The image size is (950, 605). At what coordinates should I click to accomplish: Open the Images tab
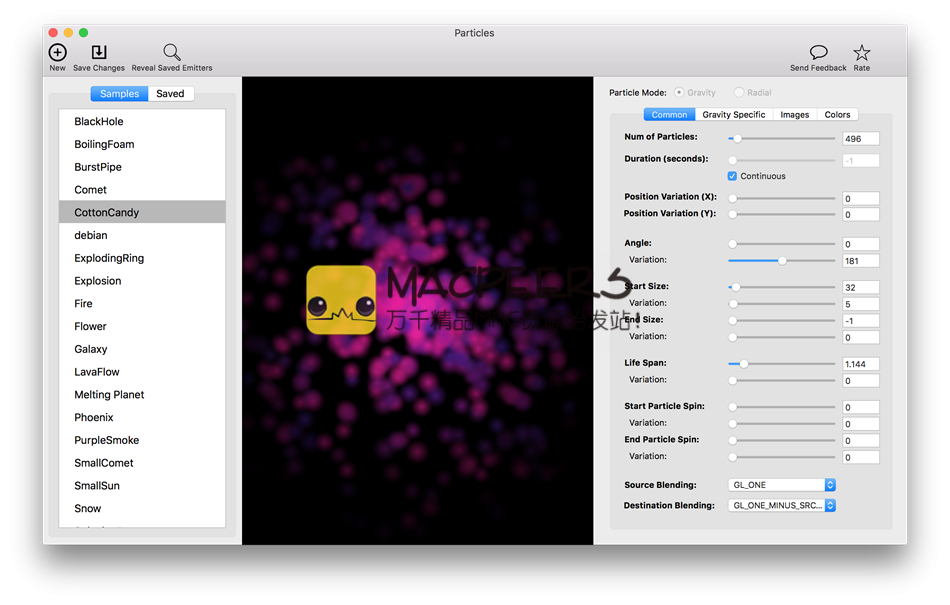click(x=795, y=115)
